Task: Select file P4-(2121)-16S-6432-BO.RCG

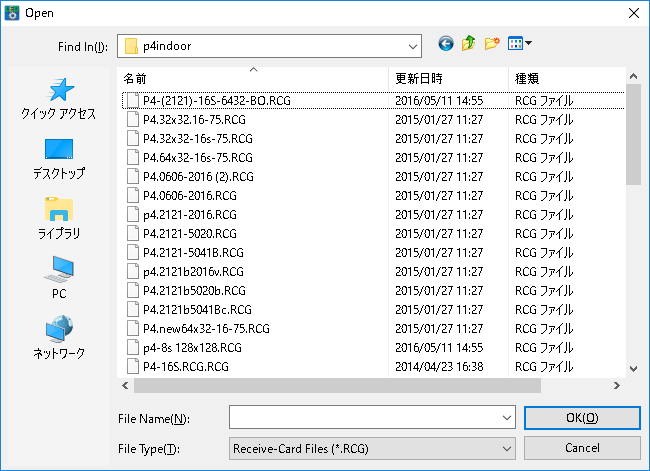Action: (x=217, y=101)
